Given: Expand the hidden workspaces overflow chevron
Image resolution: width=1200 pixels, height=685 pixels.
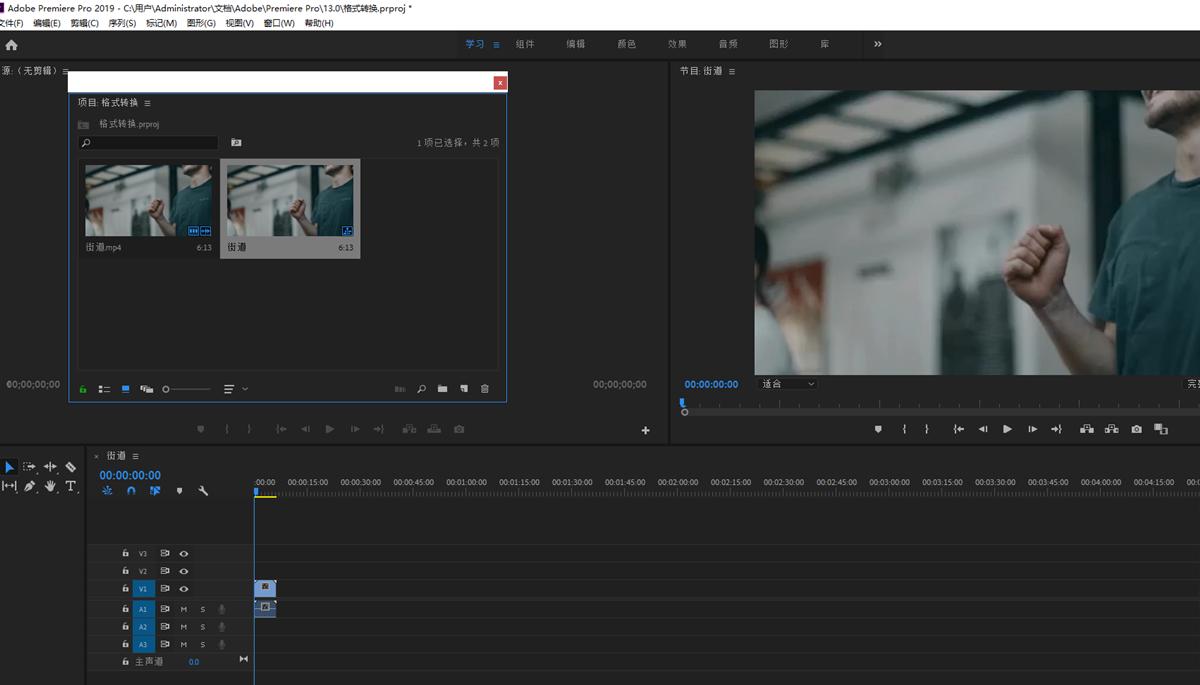Looking at the screenshot, I should pos(878,44).
